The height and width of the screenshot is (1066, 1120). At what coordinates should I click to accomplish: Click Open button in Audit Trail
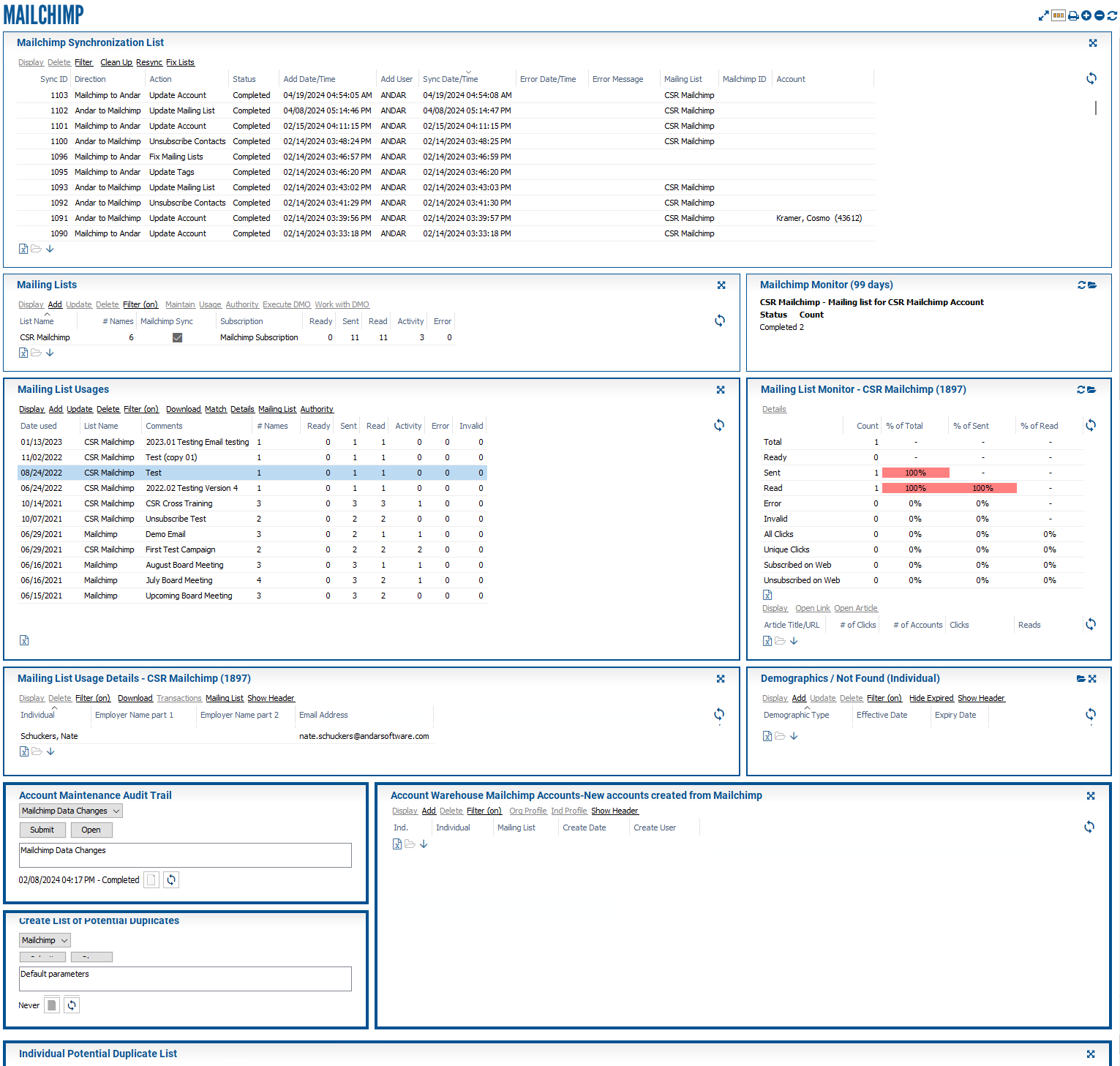click(x=91, y=830)
